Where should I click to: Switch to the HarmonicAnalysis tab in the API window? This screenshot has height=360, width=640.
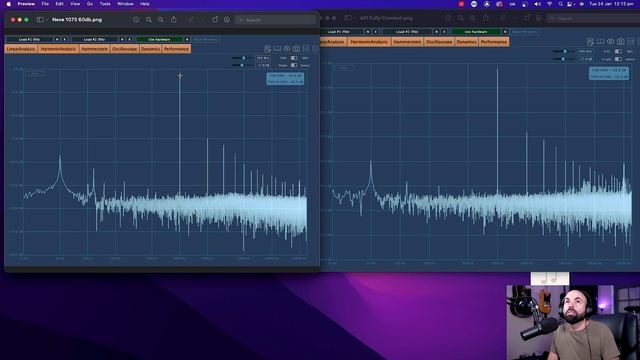(x=369, y=42)
